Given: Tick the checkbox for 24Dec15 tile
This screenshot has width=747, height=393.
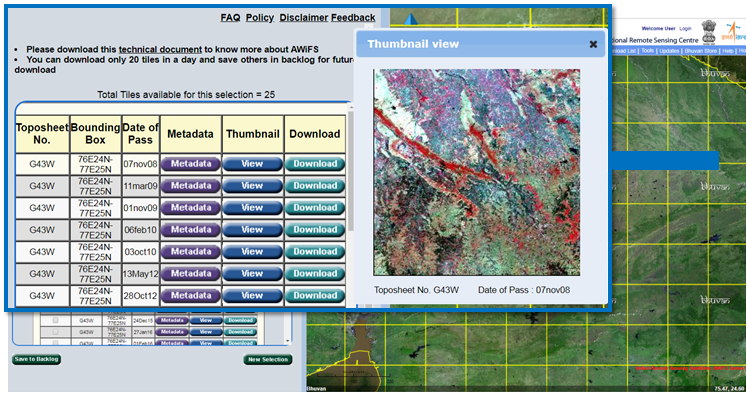Looking at the screenshot, I should point(55,320).
